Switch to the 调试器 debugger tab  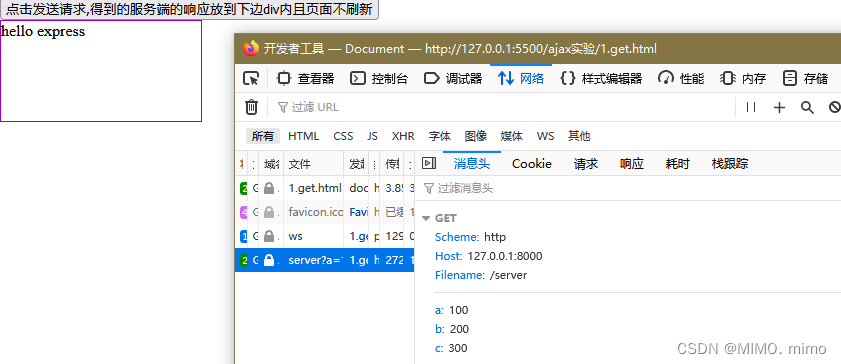point(453,79)
